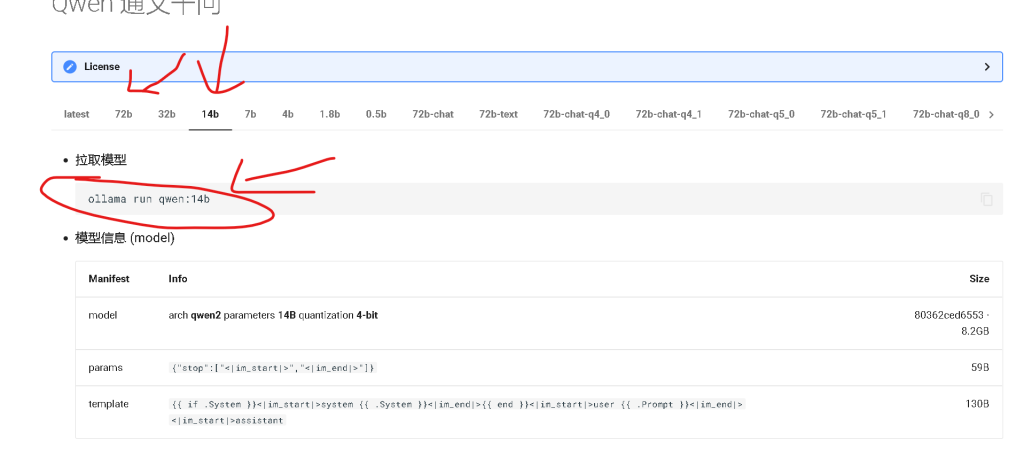The image size is (1024, 449).
Task: Click the 8.2GB size value
Action: (975, 332)
